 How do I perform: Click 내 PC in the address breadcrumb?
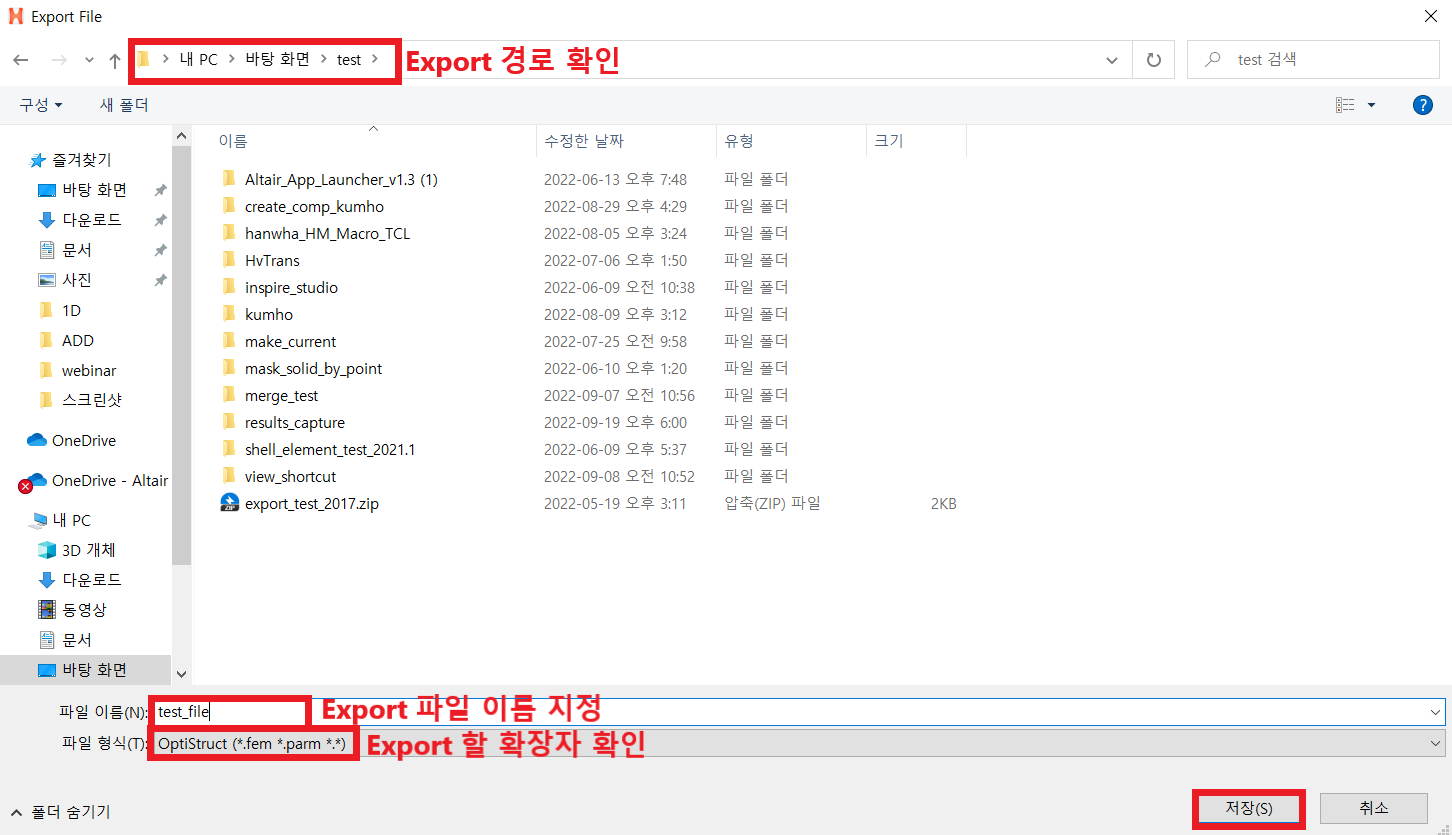pyautogui.click(x=198, y=60)
